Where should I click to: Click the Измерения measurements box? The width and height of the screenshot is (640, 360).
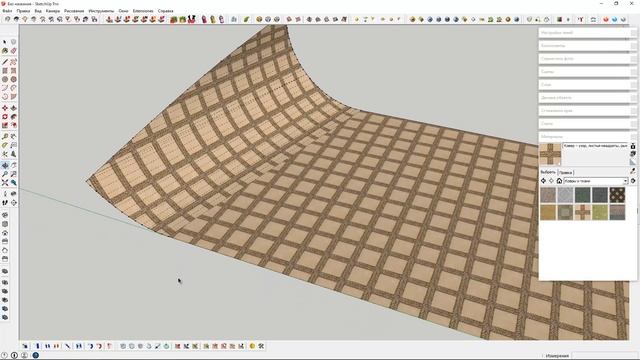pos(604,356)
